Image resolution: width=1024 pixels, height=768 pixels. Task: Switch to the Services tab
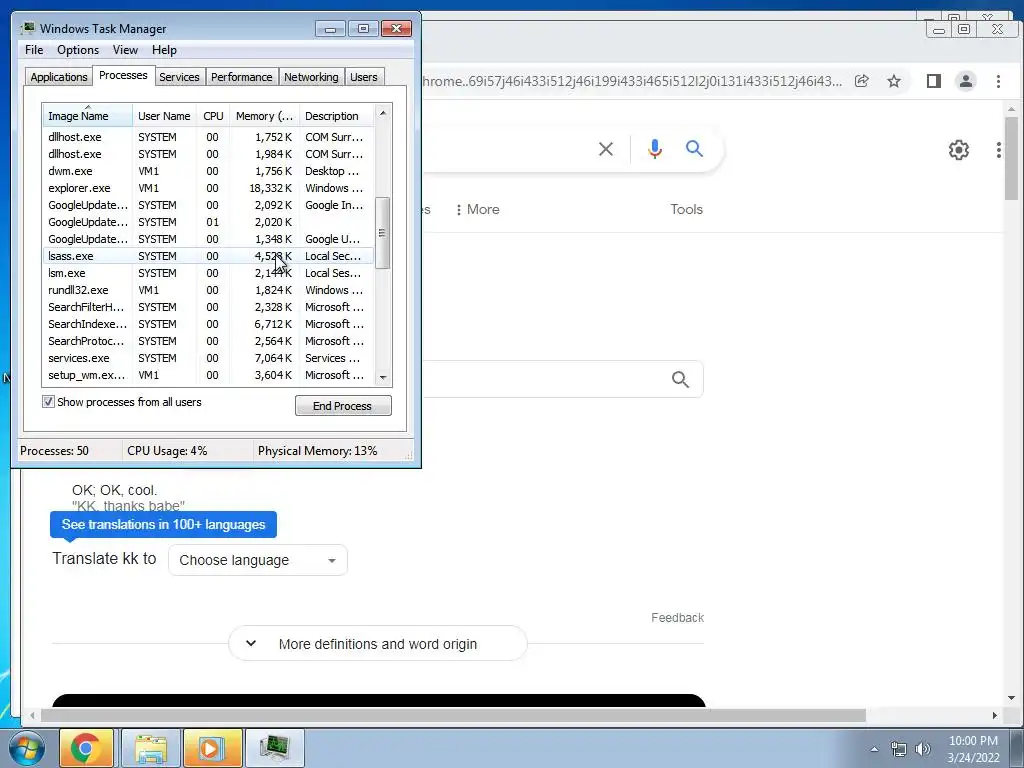pos(179,77)
